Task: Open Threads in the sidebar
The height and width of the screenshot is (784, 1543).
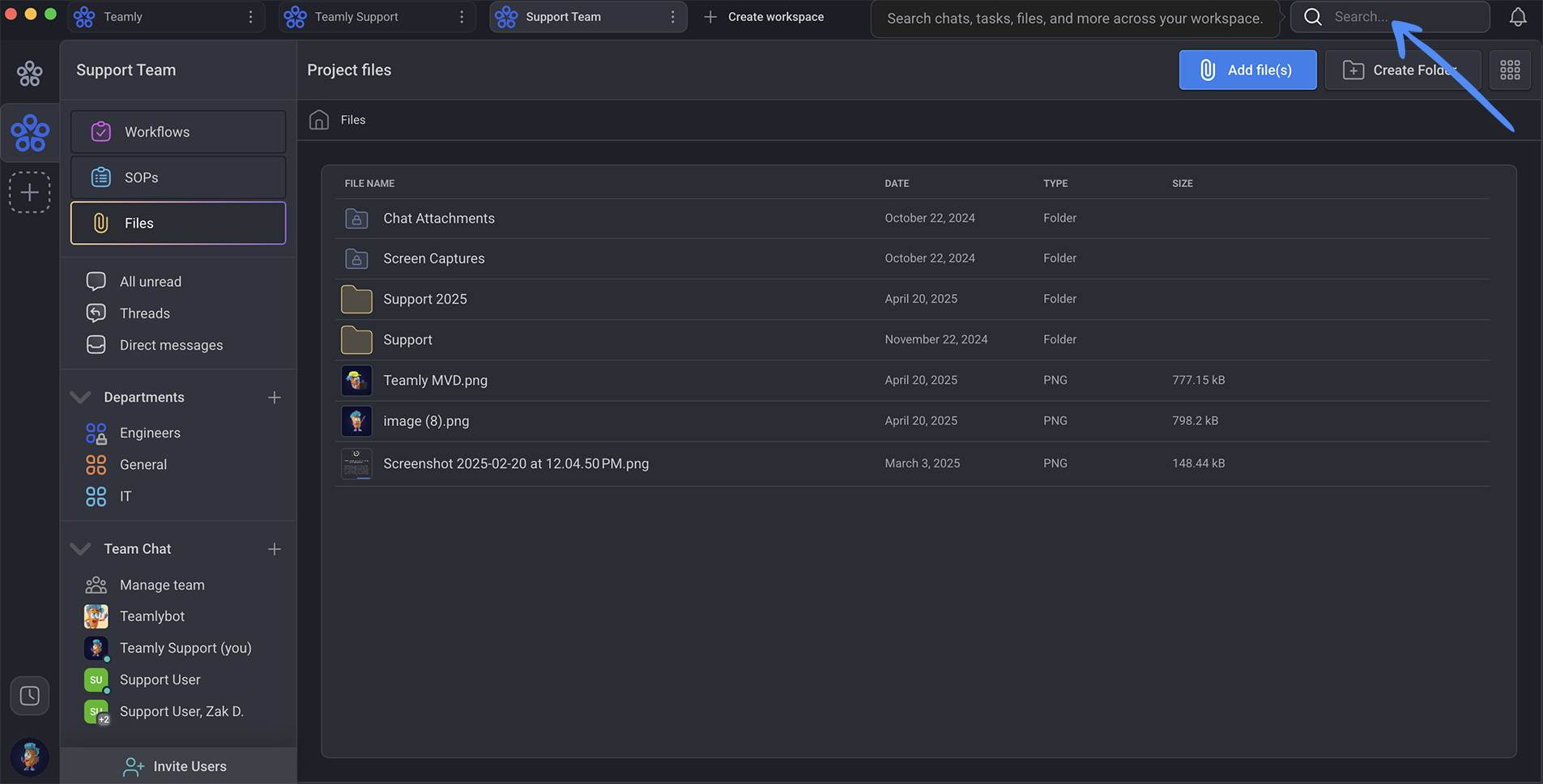Action: [145, 313]
